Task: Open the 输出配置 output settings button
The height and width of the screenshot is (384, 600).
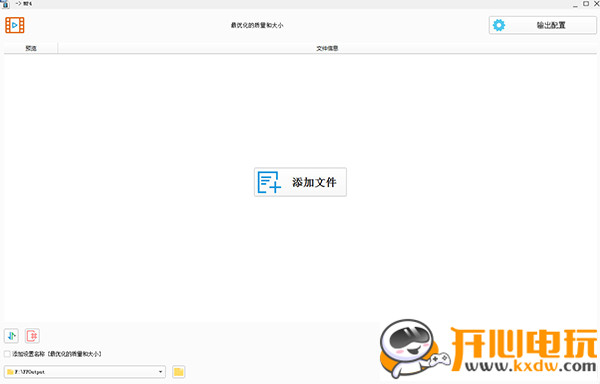Action: 543,25
